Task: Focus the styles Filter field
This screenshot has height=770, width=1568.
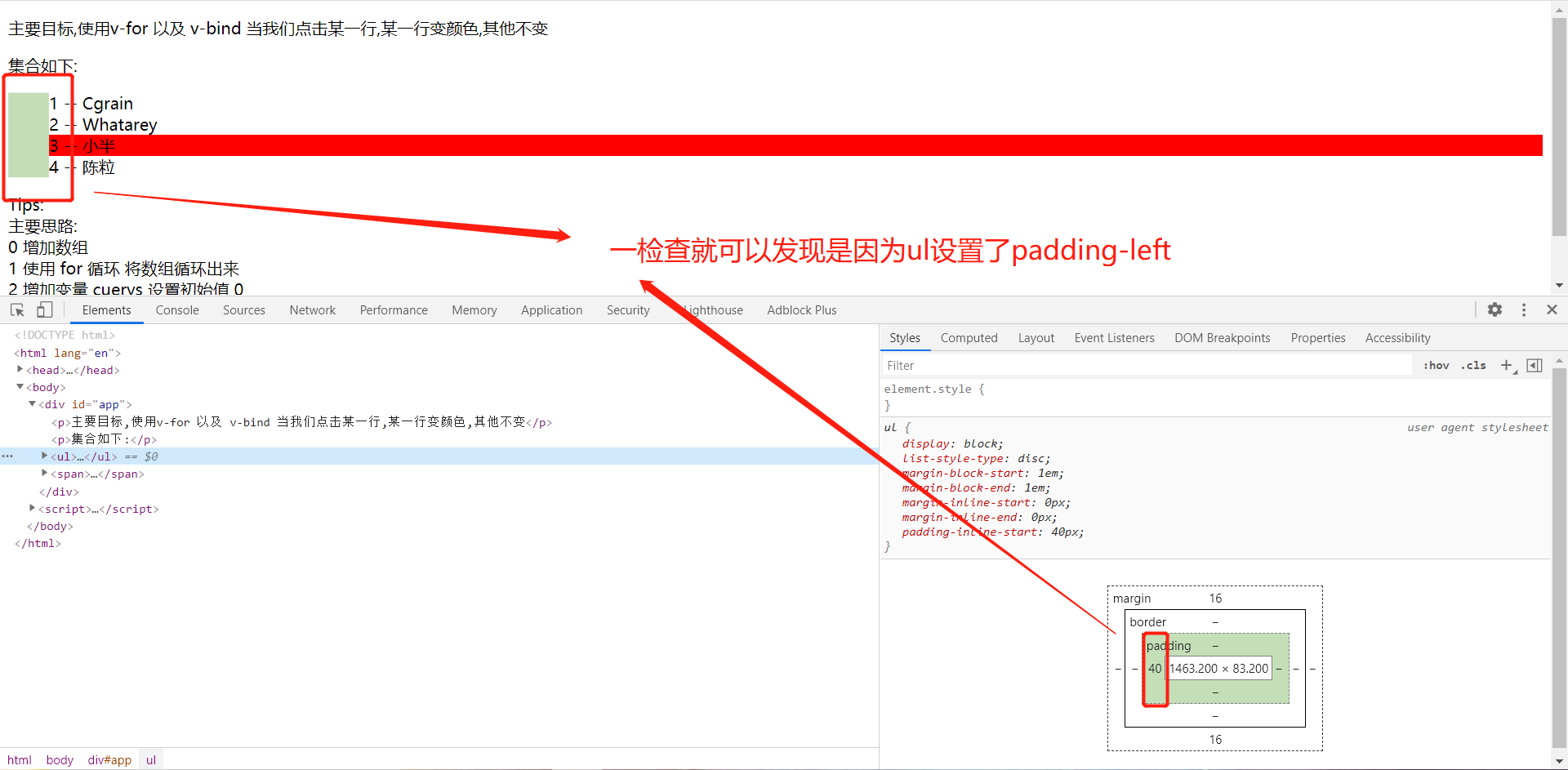Action: (x=1147, y=366)
